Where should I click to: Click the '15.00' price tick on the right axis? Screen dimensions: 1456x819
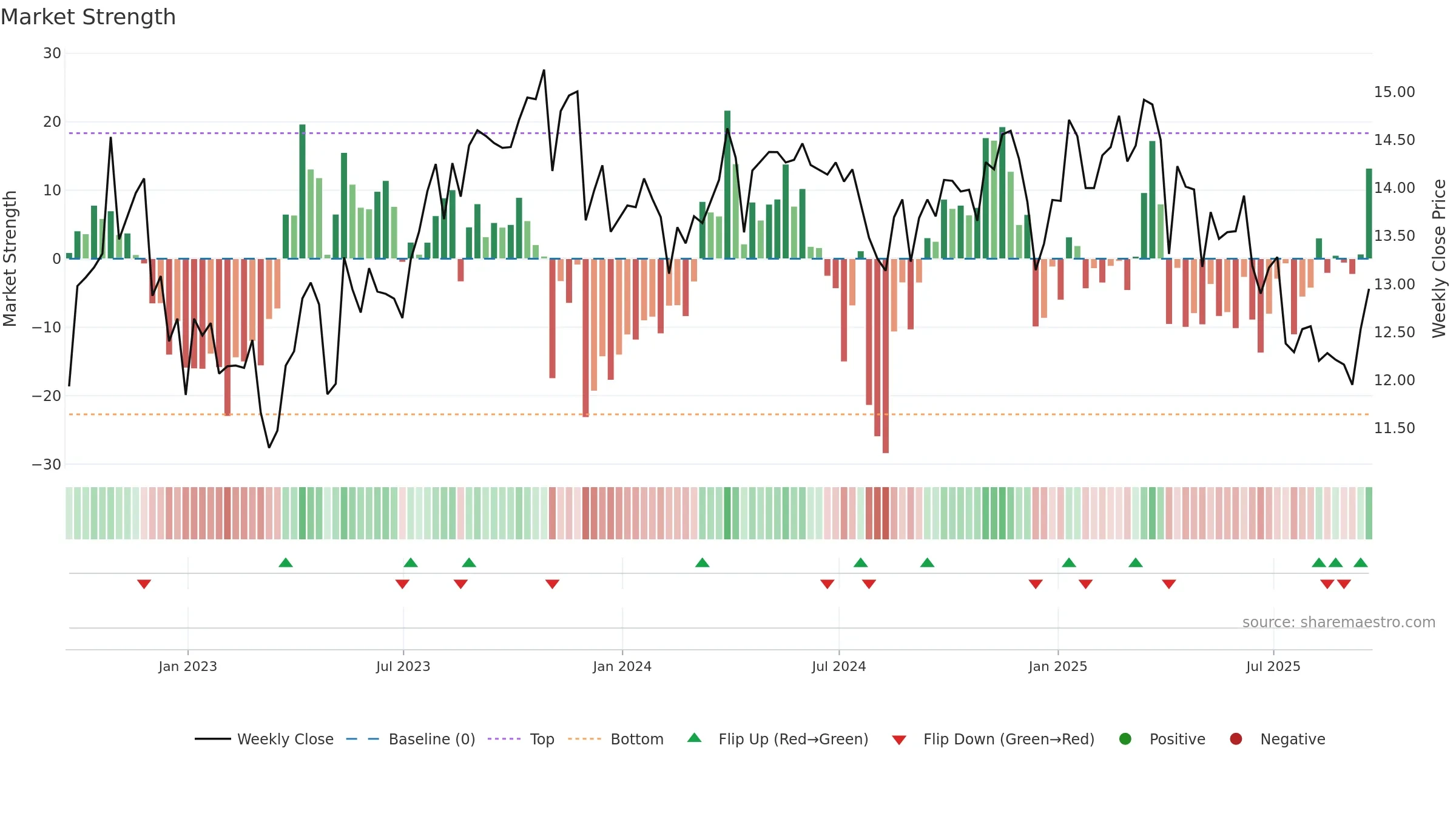click(1395, 92)
